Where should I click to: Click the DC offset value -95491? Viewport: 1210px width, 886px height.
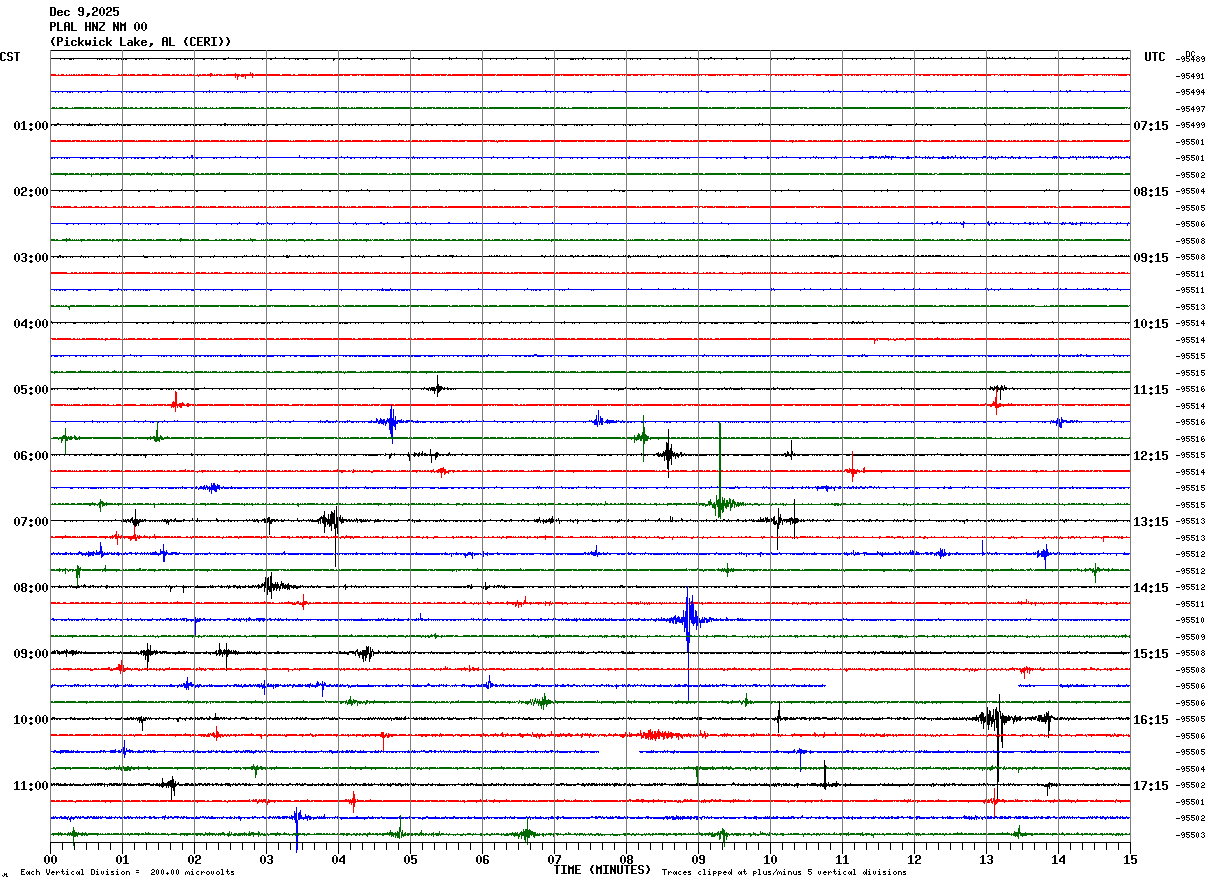pyautogui.click(x=1191, y=76)
